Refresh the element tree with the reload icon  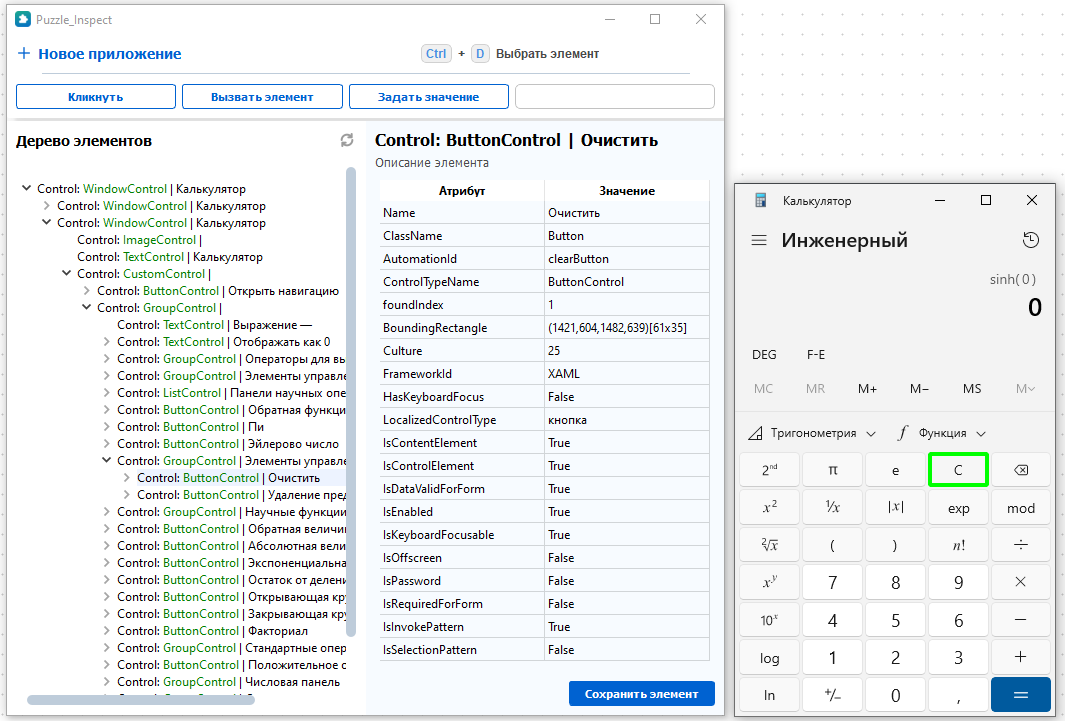pyautogui.click(x=346, y=141)
